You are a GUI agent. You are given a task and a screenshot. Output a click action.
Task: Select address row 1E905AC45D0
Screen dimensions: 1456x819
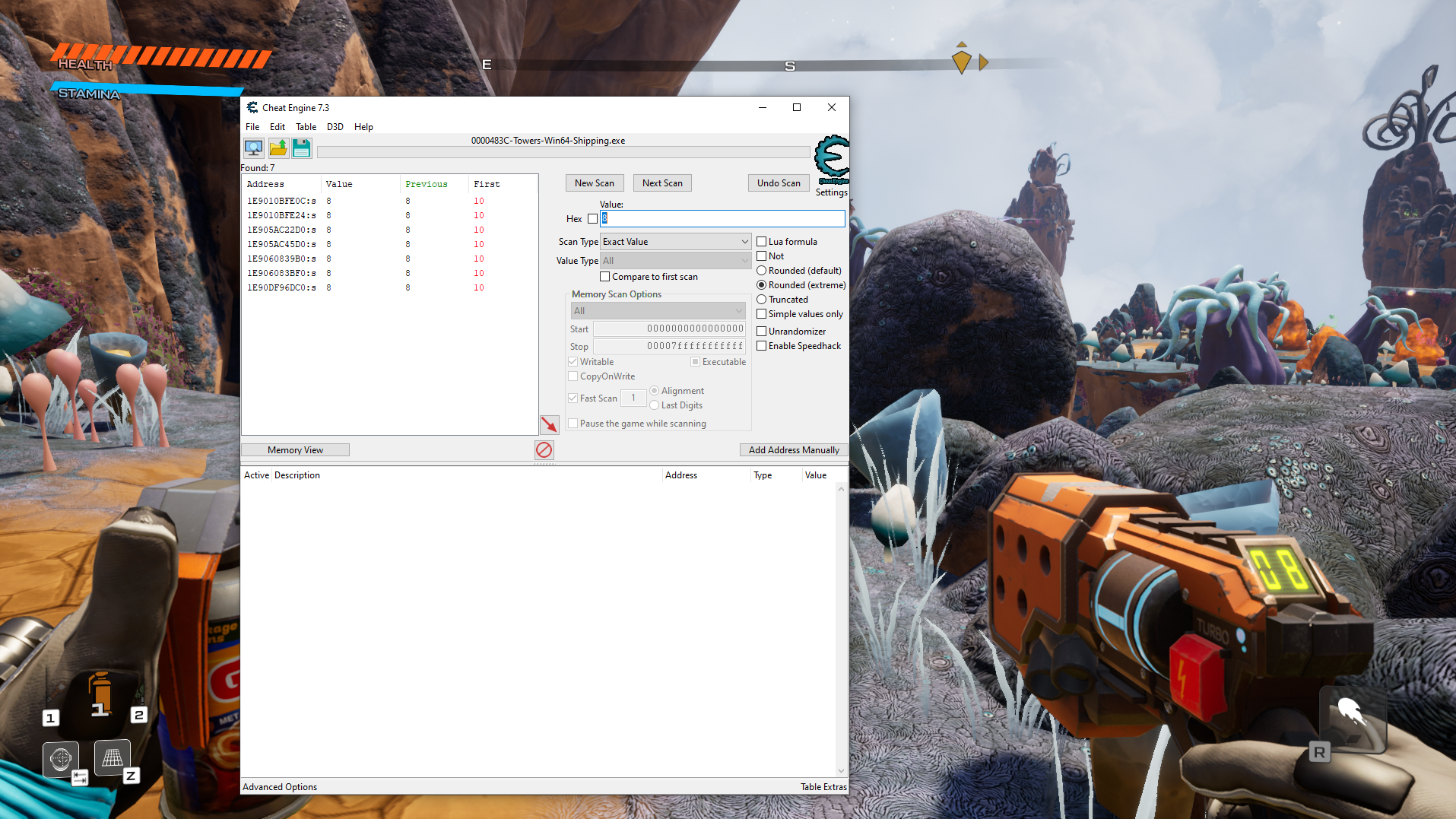(x=389, y=245)
